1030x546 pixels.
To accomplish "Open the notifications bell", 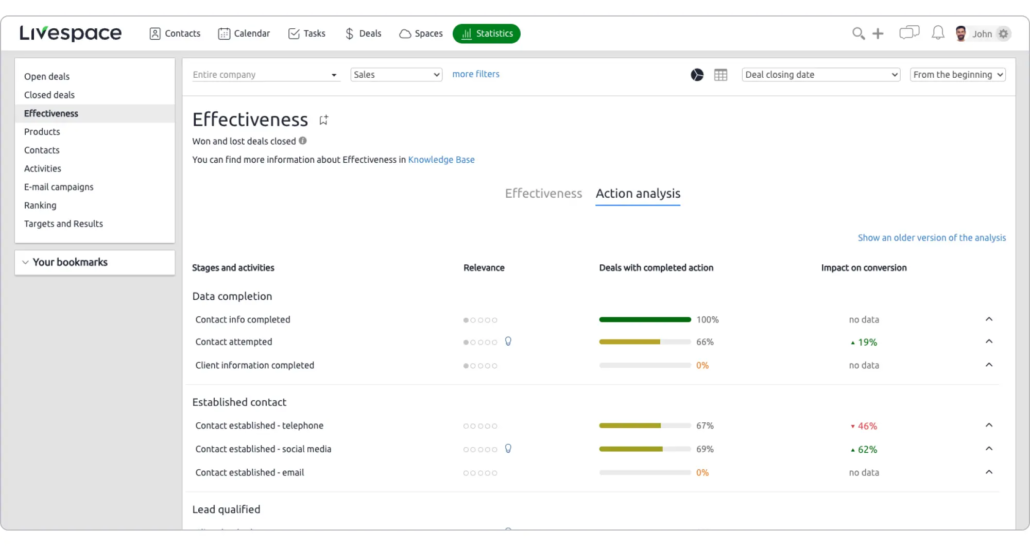I will [x=938, y=33].
